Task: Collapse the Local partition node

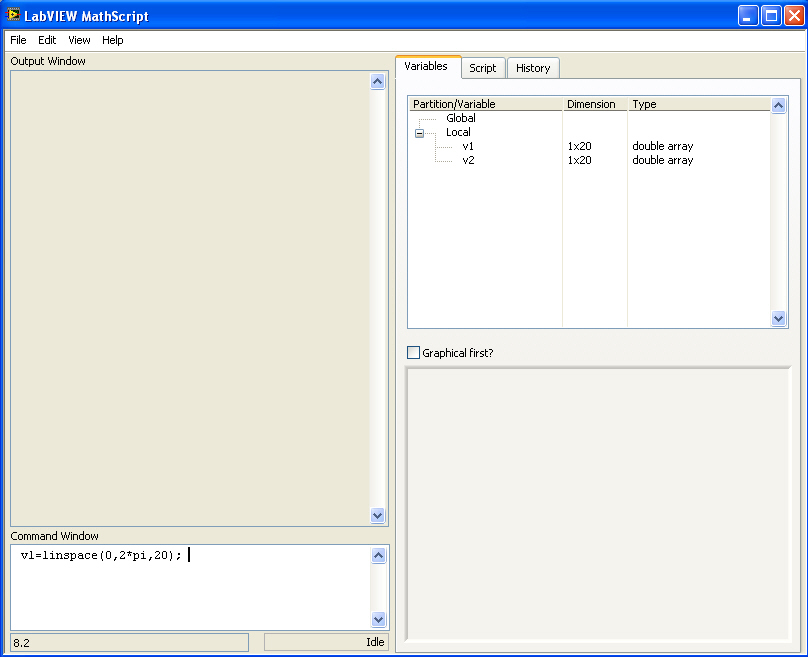Action: click(419, 133)
